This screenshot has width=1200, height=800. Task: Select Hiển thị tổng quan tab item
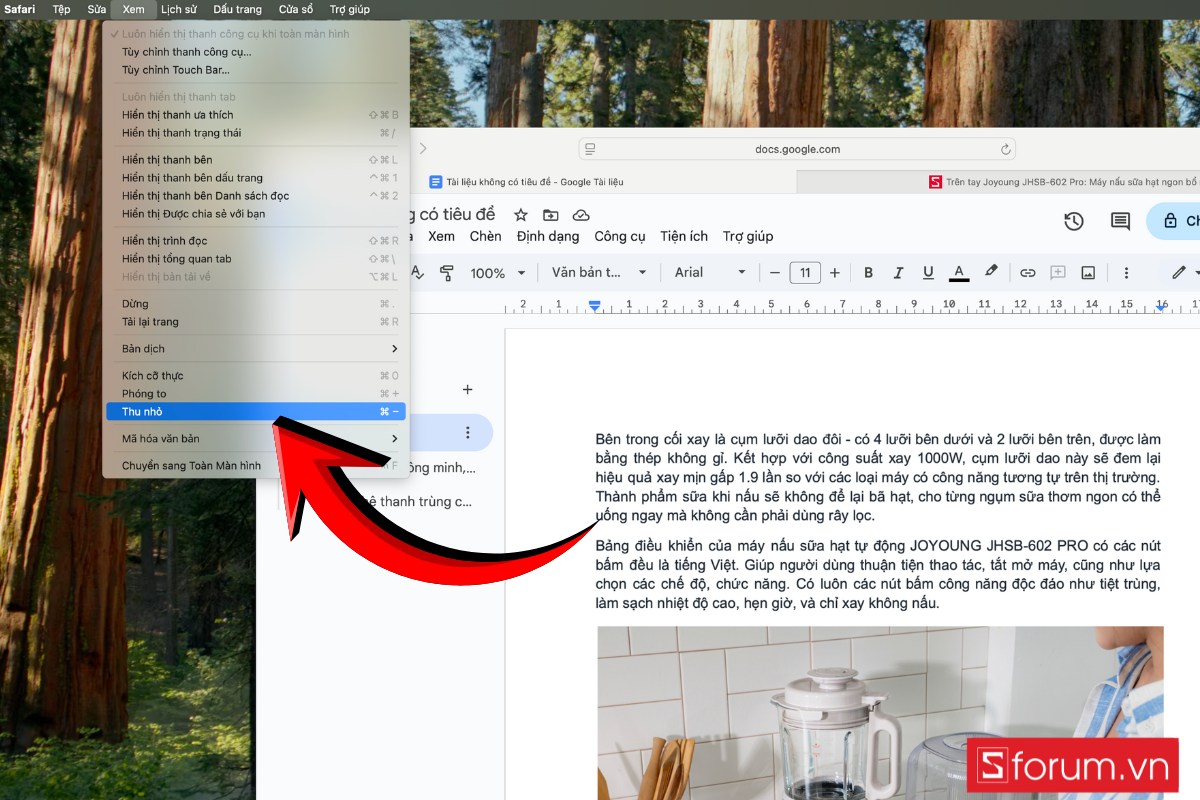coord(256,258)
